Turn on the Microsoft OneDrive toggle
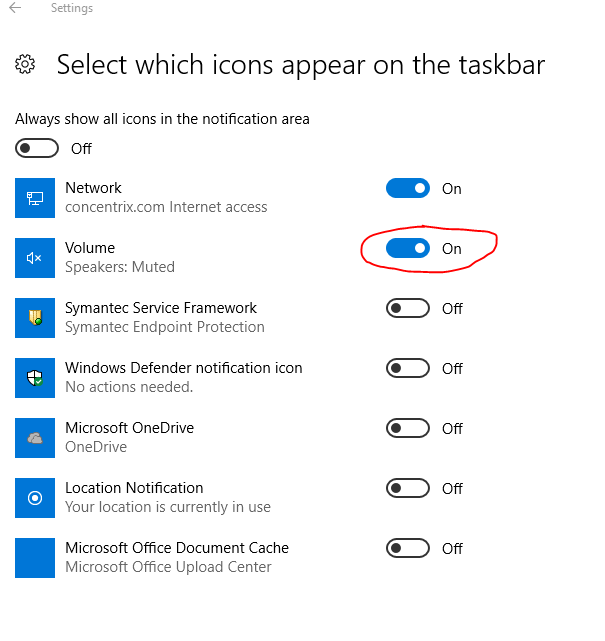 click(408, 428)
